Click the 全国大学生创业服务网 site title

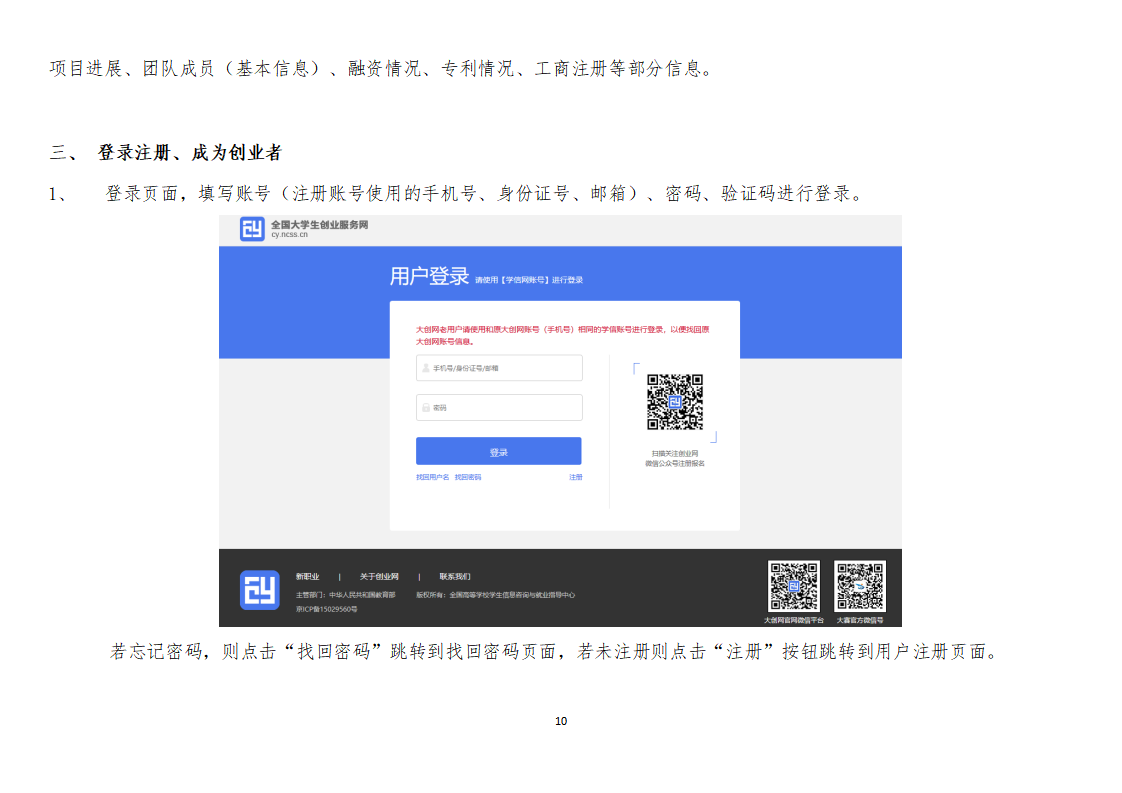[x=319, y=225]
